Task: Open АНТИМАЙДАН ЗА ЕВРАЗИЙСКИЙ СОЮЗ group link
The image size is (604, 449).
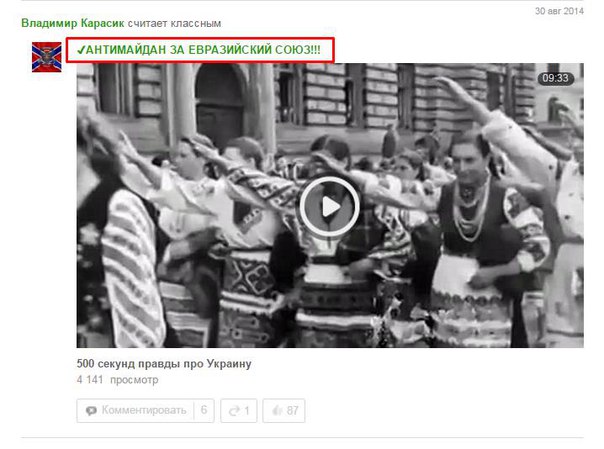Action: (x=199, y=50)
